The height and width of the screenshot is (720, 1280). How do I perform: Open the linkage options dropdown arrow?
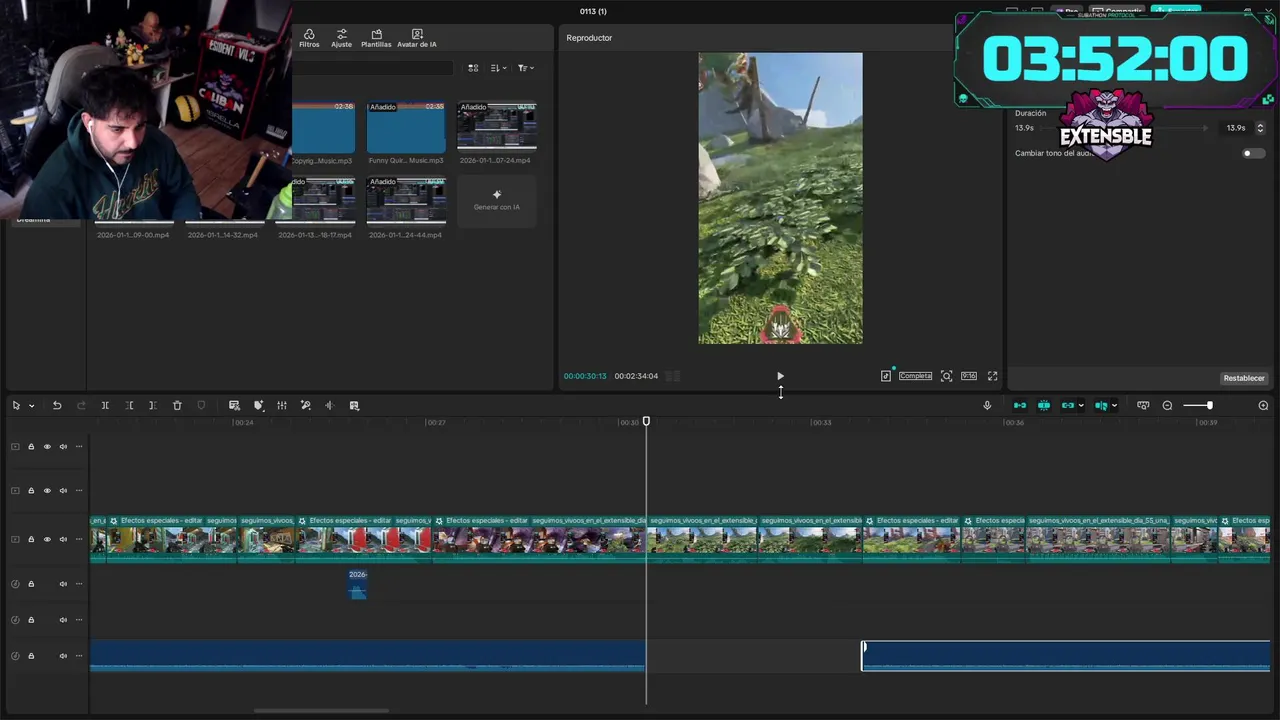(x=1082, y=406)
